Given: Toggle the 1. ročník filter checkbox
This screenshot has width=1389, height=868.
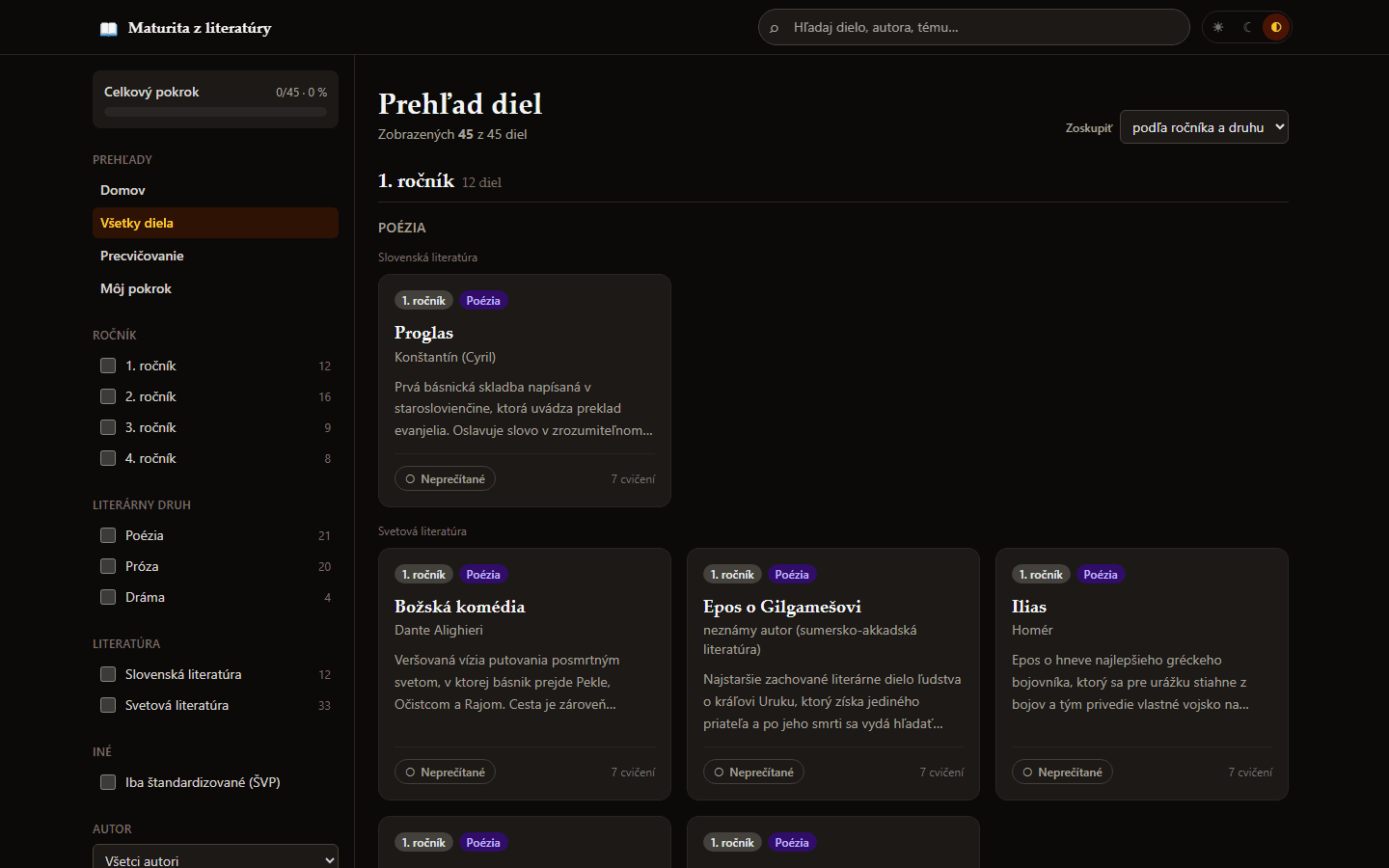Looking at the screenshot, I should (x=108, y=366).
